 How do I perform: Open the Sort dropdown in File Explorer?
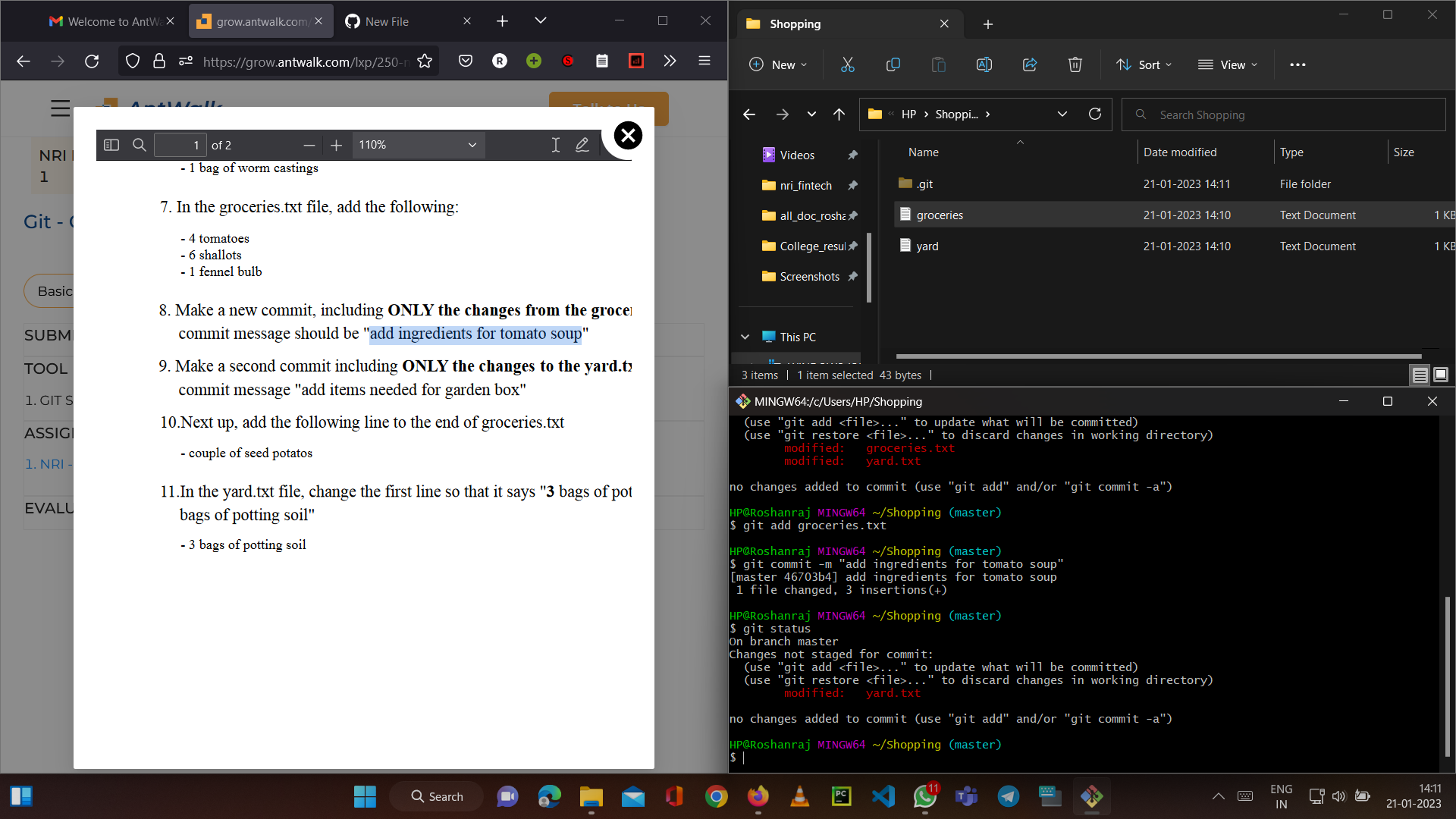[1144, 64]
